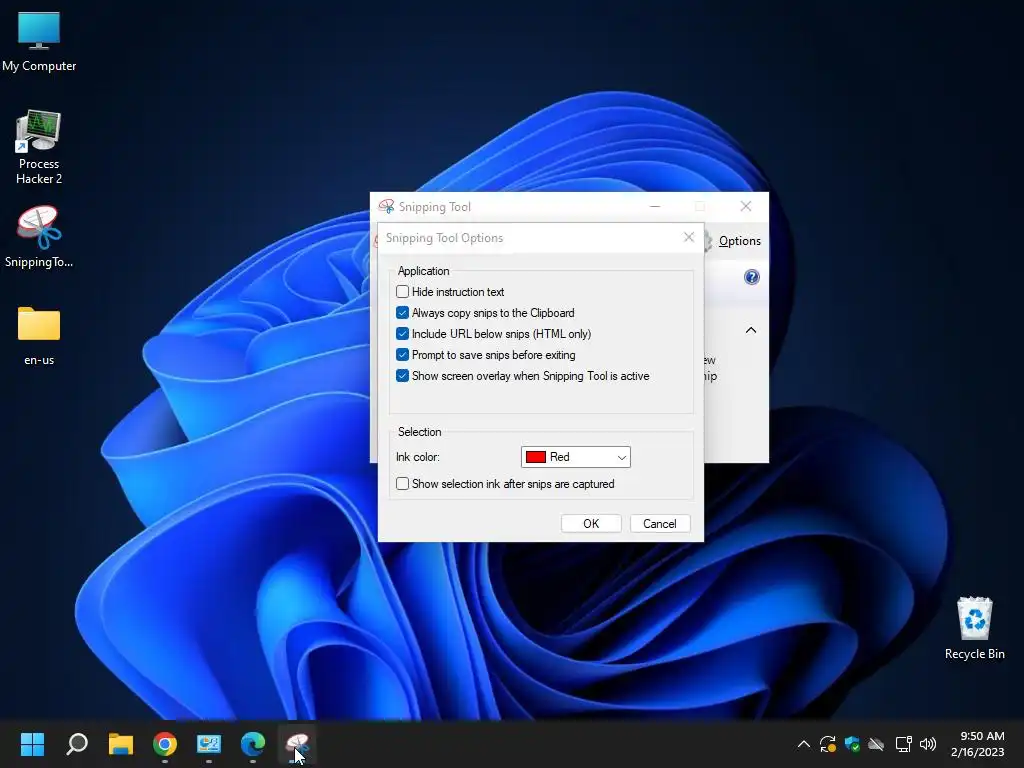
Task: Click the Snipping Tool help icon
Action: [752, 277]
